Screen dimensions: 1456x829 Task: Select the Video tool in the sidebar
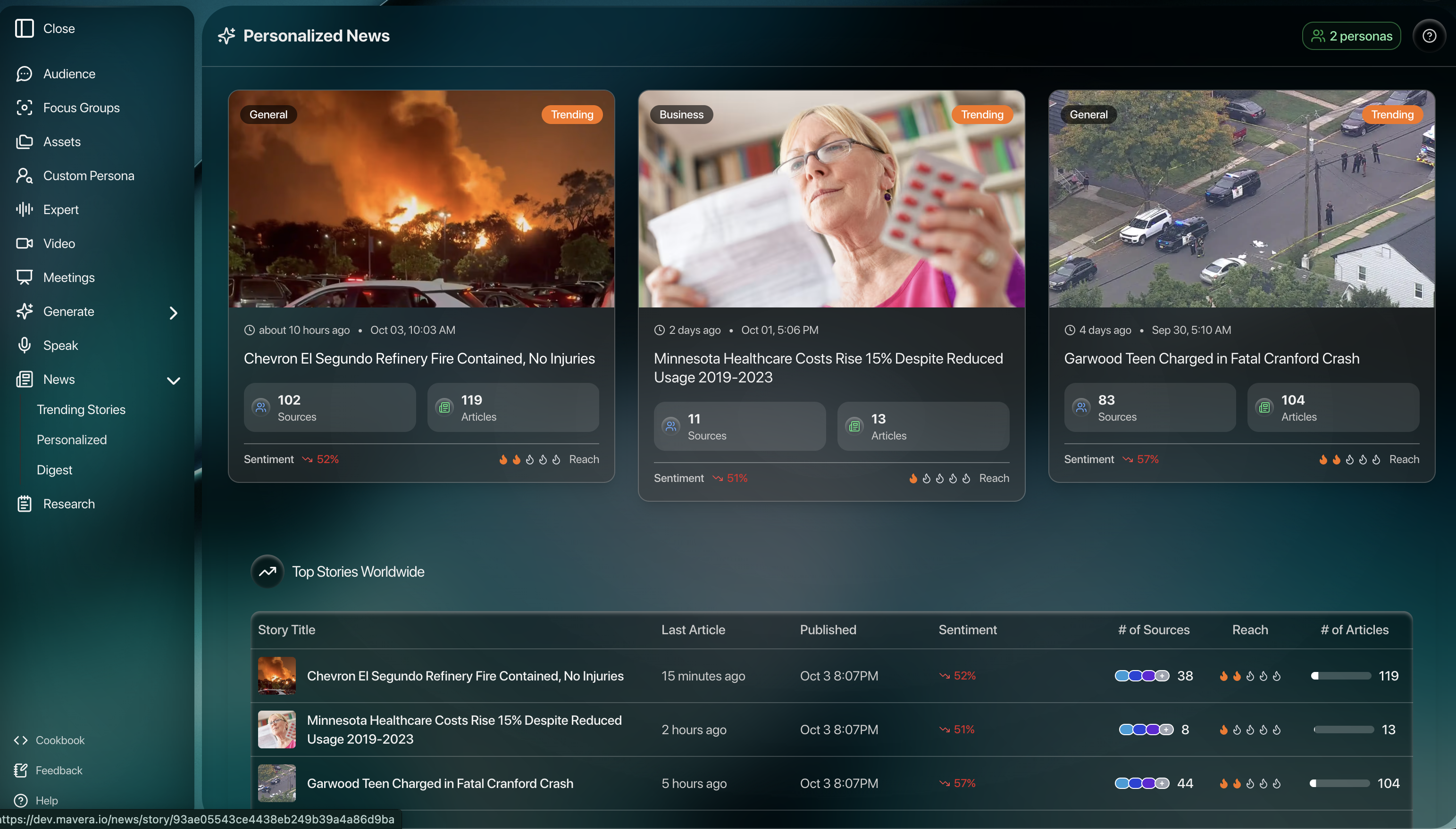pyautogui.click(x=59, y=243)
